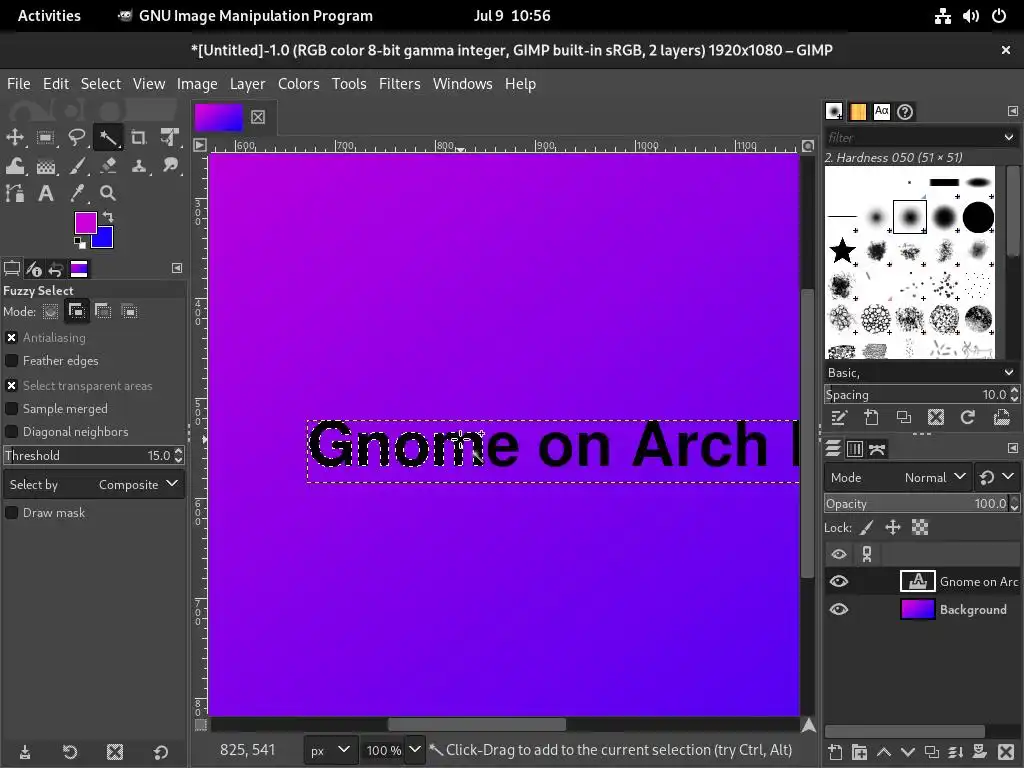Open Activities overview
The height and width of the screenshot is (768, 1024).
point(49,16)
